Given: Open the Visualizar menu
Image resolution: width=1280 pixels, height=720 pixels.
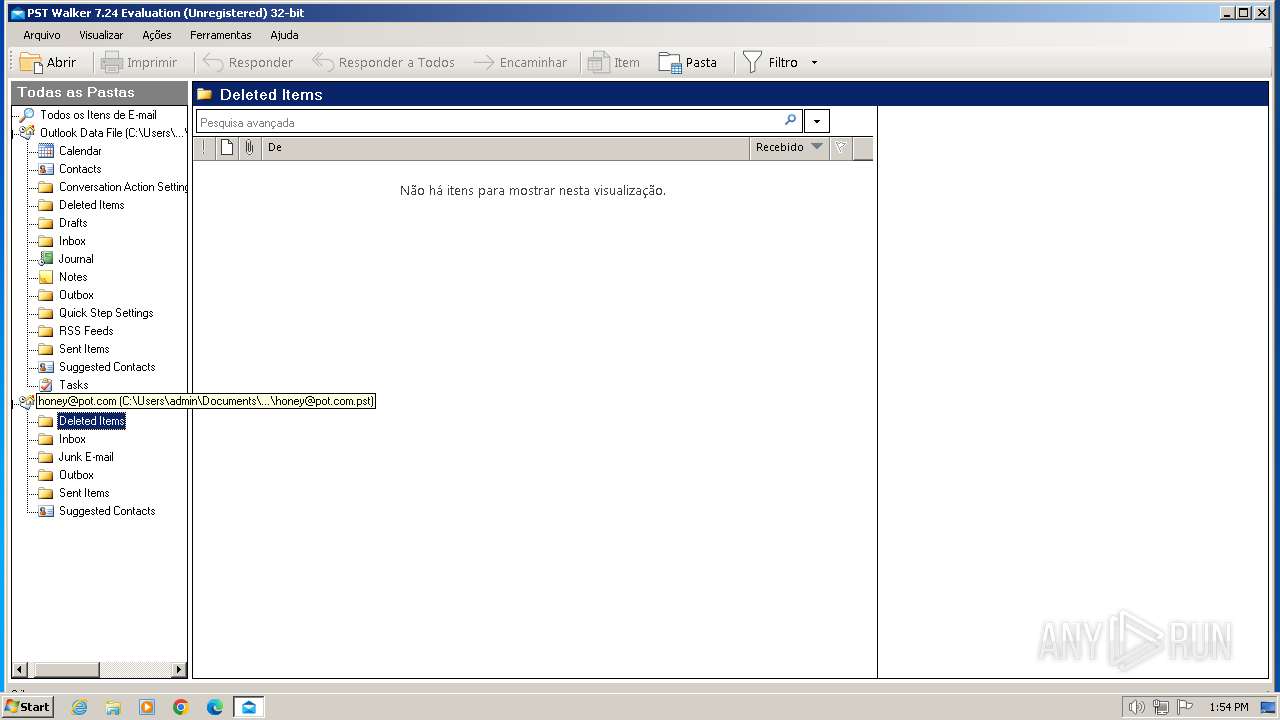Looking at the screenshot, I should coord(101,35).
